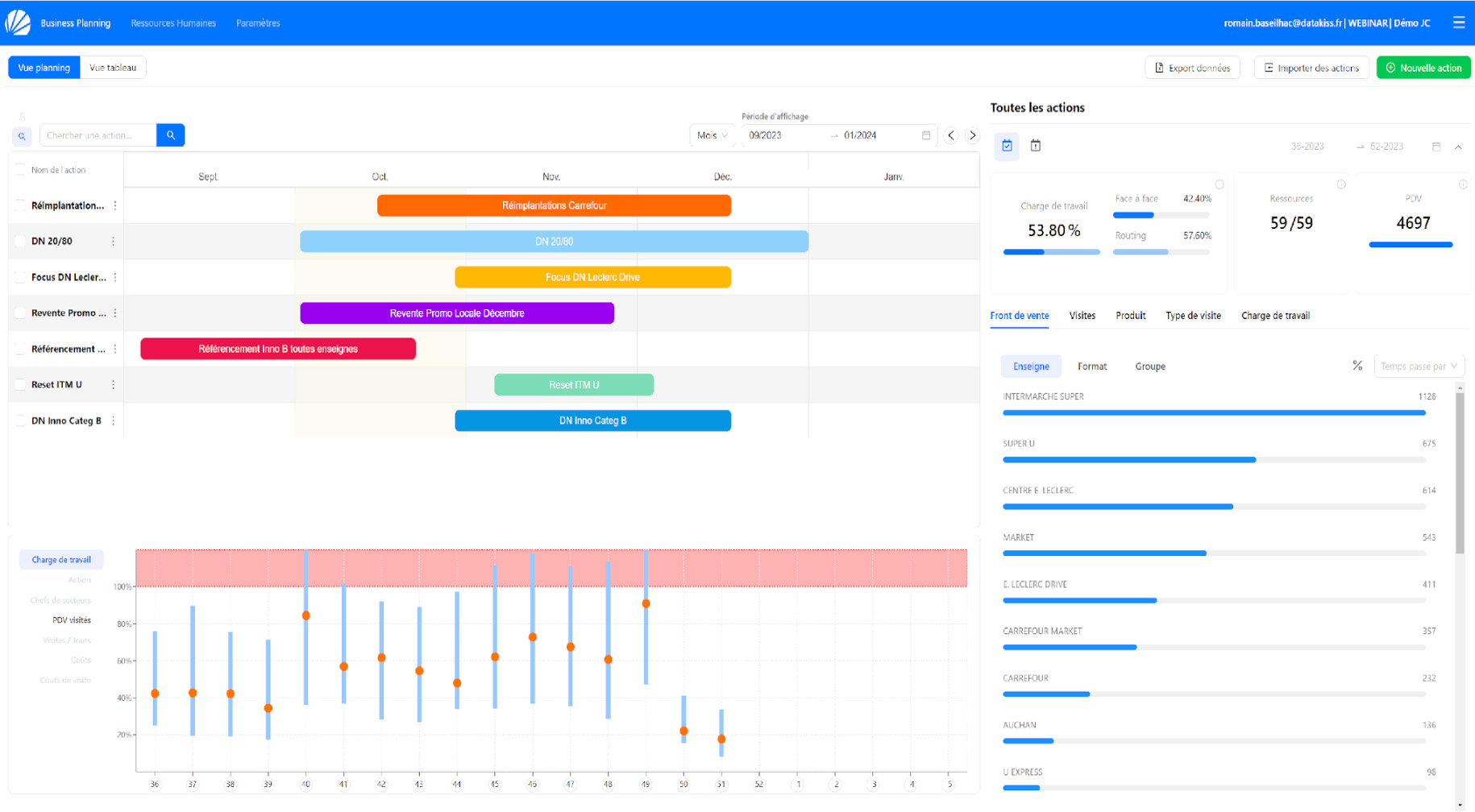1475x812 pixels.
Task: Select the Vue planning view
Action: pos(44,68)
